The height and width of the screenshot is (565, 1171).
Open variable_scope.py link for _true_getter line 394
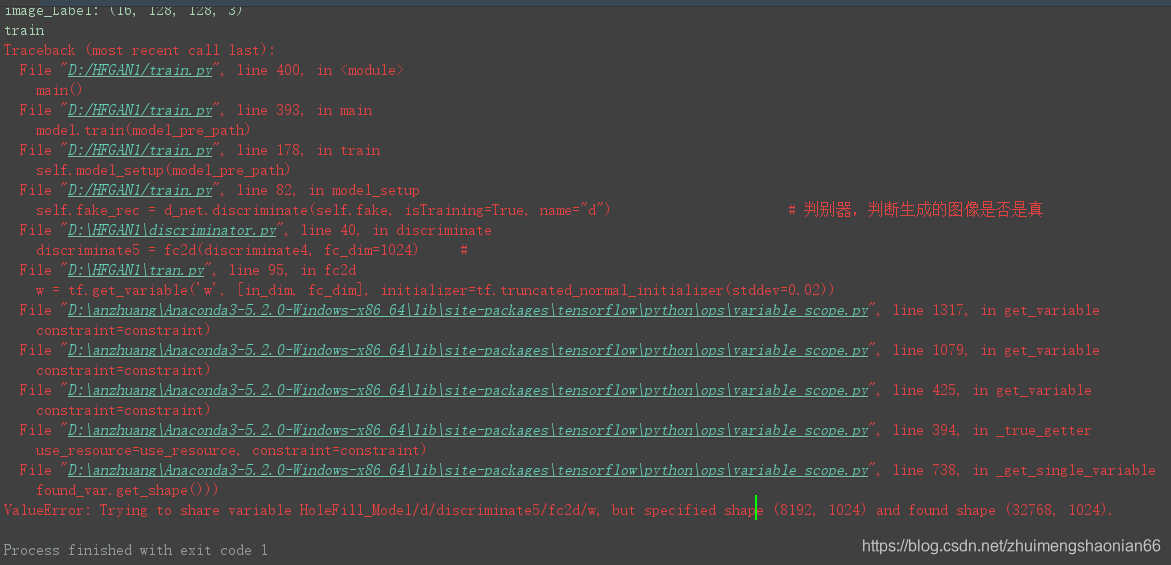pyautogui.click(x=468, y=431)
